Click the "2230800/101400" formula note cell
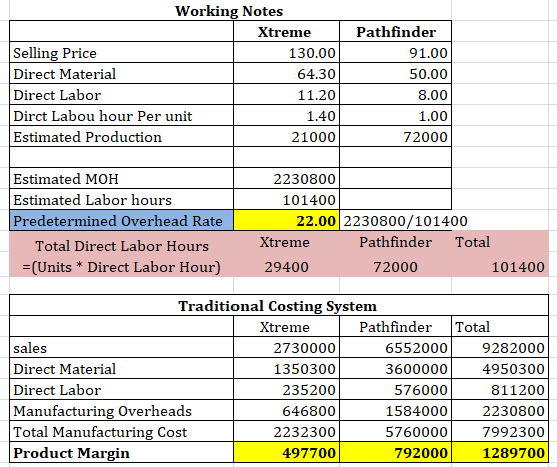 tap(405, 221)
